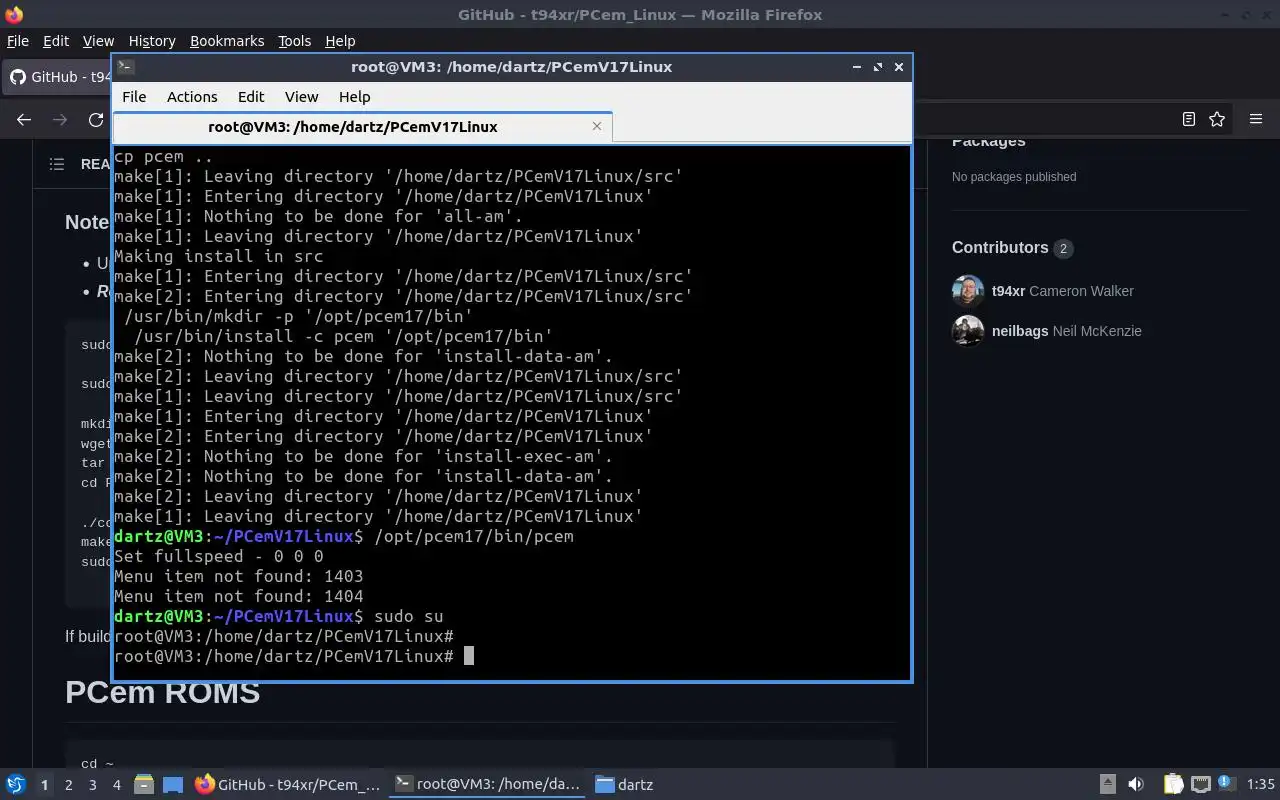Open the terminal Help menu
Screen dimensions: 1280x800
(x=354, y=97)
